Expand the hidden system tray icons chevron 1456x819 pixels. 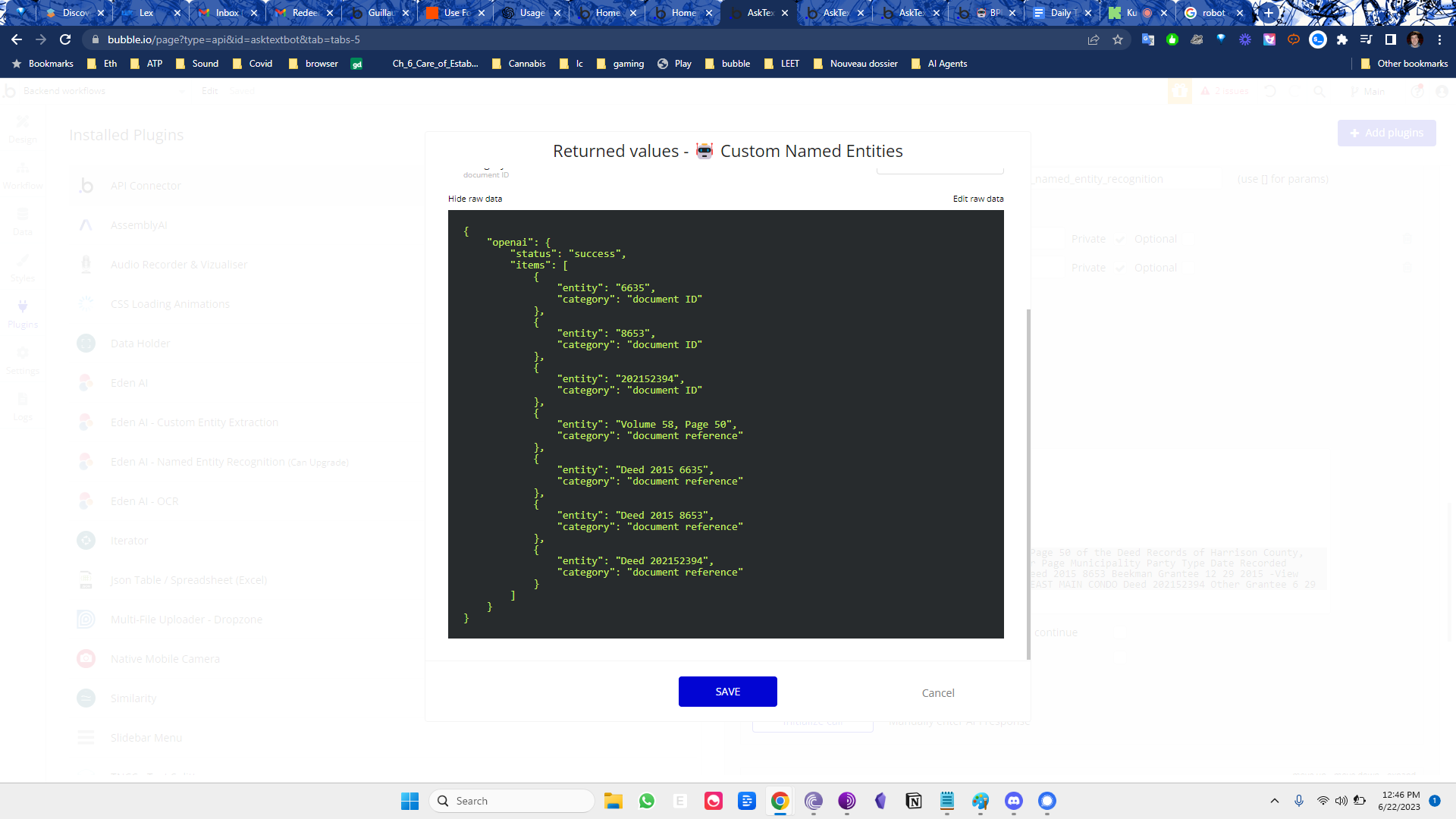[1275, 801]
